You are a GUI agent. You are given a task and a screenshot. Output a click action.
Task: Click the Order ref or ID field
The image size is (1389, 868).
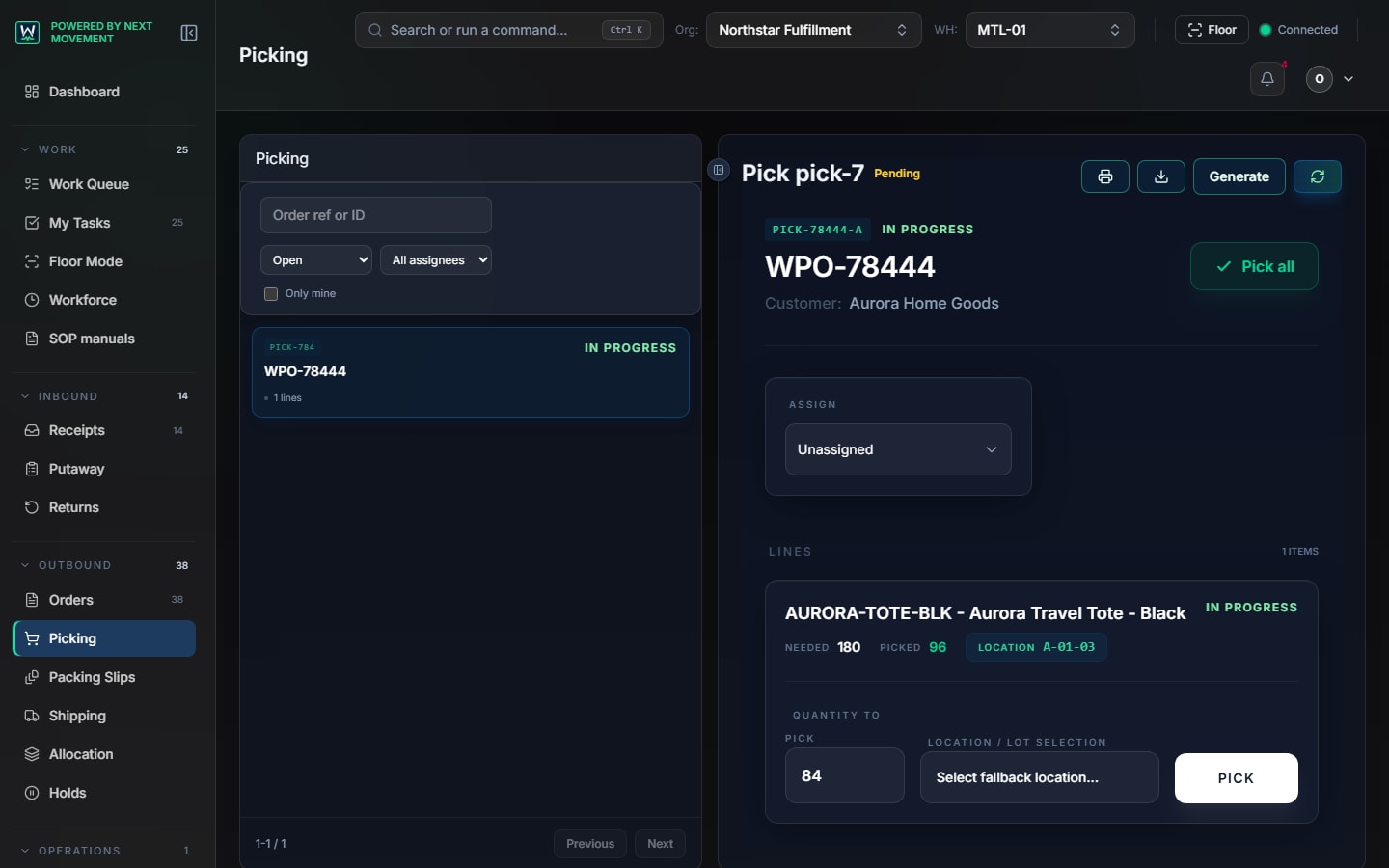(x=376, y=215)
